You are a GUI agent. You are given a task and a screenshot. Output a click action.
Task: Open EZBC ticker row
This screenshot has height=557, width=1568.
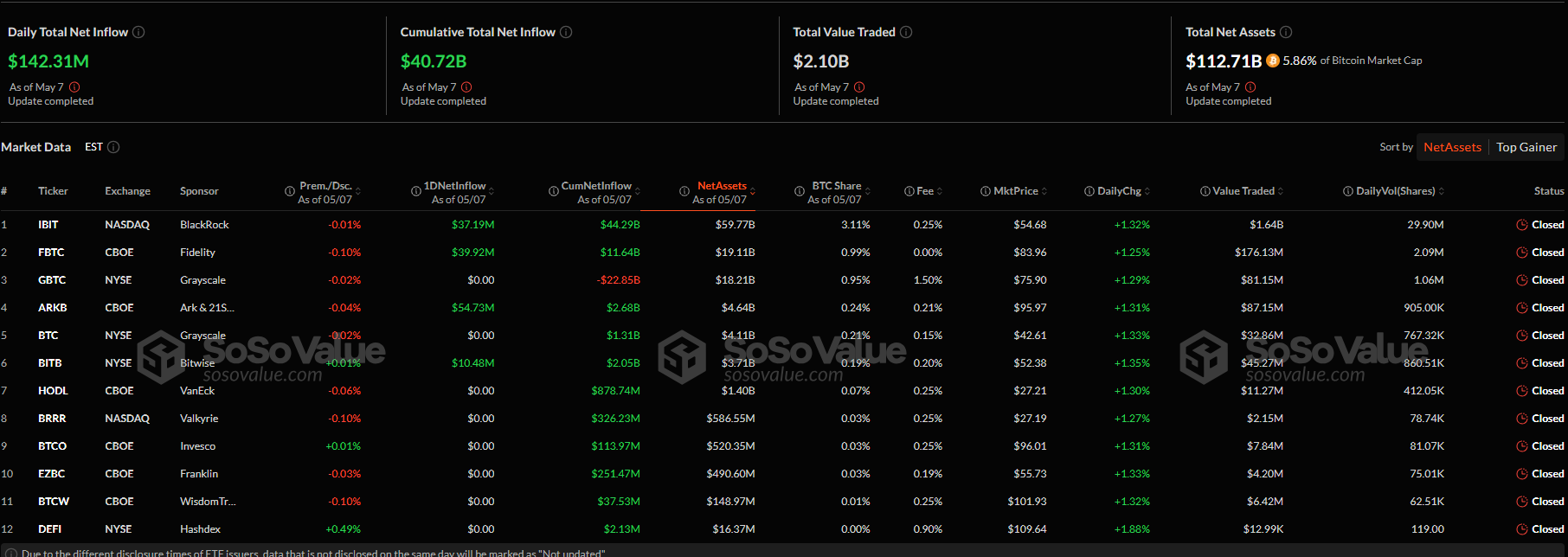[x=51, y=474]
